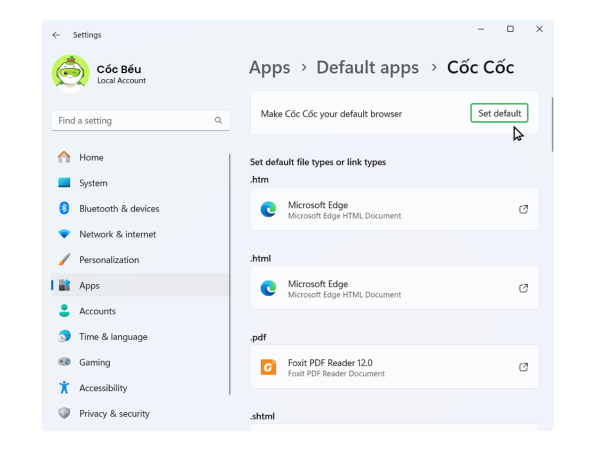Open Home in the sidebar
Image resolution: width=600 pixels, height=453 pixels.
[140, 157]
